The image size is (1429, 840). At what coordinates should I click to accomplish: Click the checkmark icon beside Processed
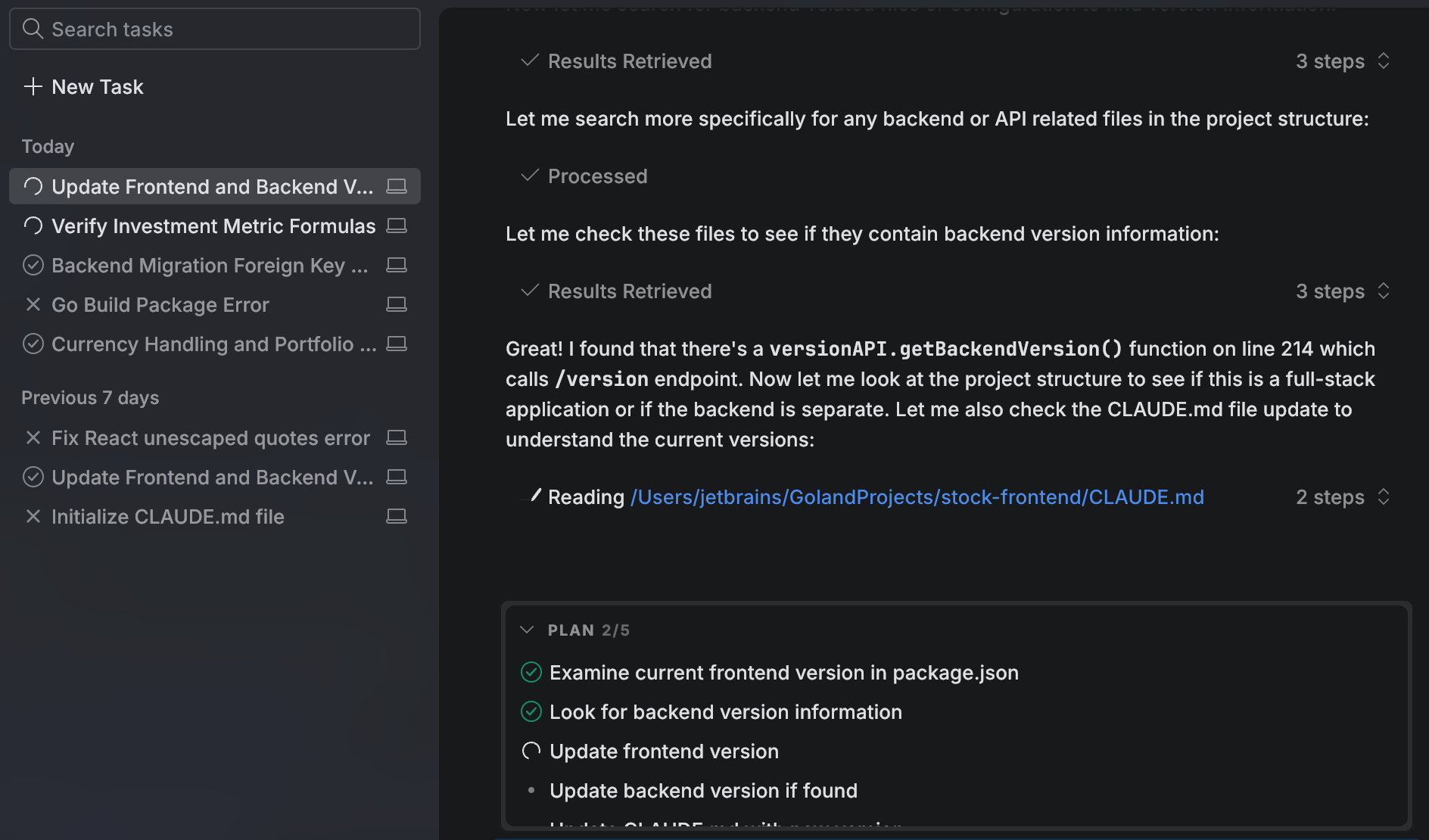pyautogui.click(x=529, y=176)
